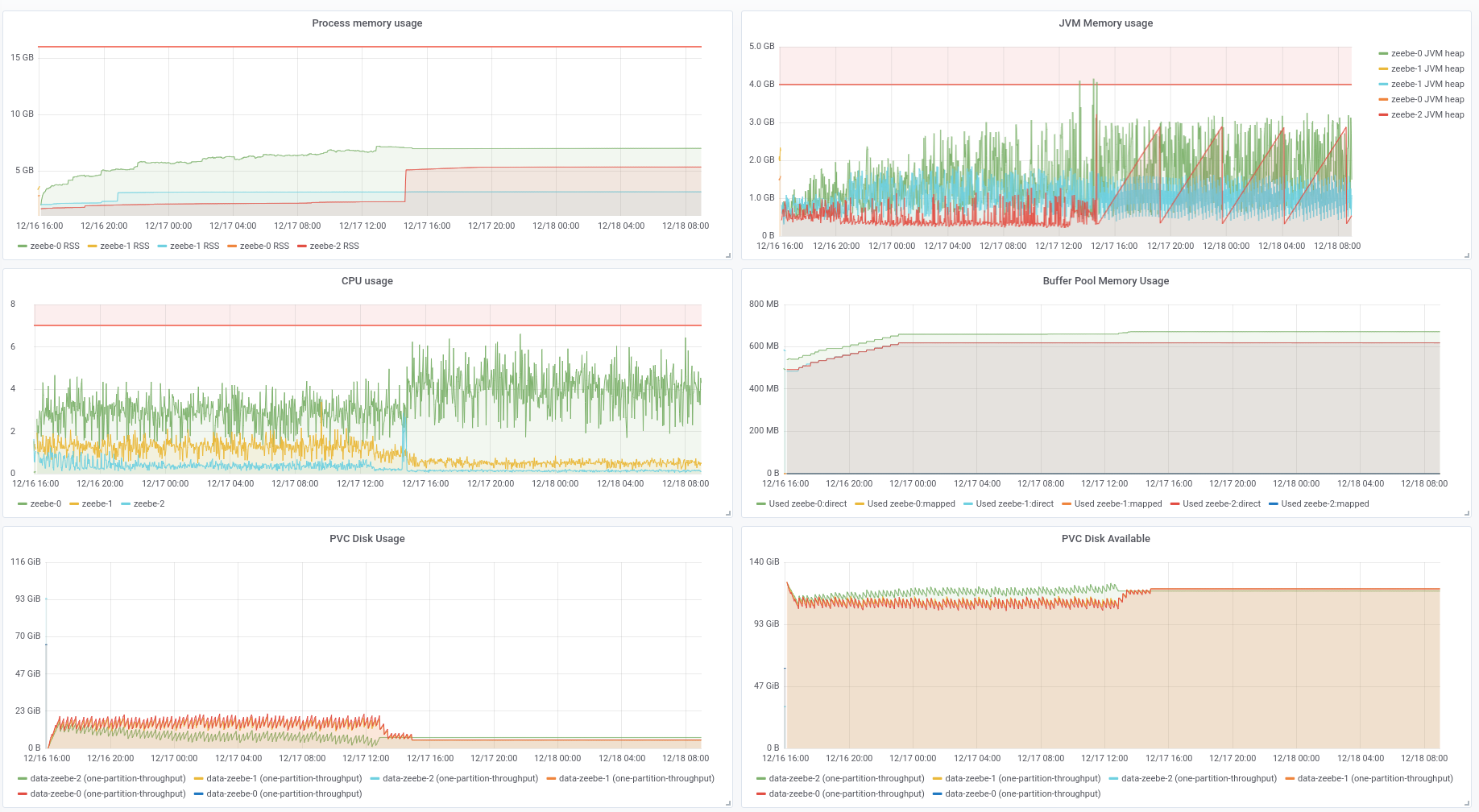Click the color indicator next to zeebe-0 JVM heap
The width and height of the screenshot is (1479, 812).
click(x=1384, y=53)
